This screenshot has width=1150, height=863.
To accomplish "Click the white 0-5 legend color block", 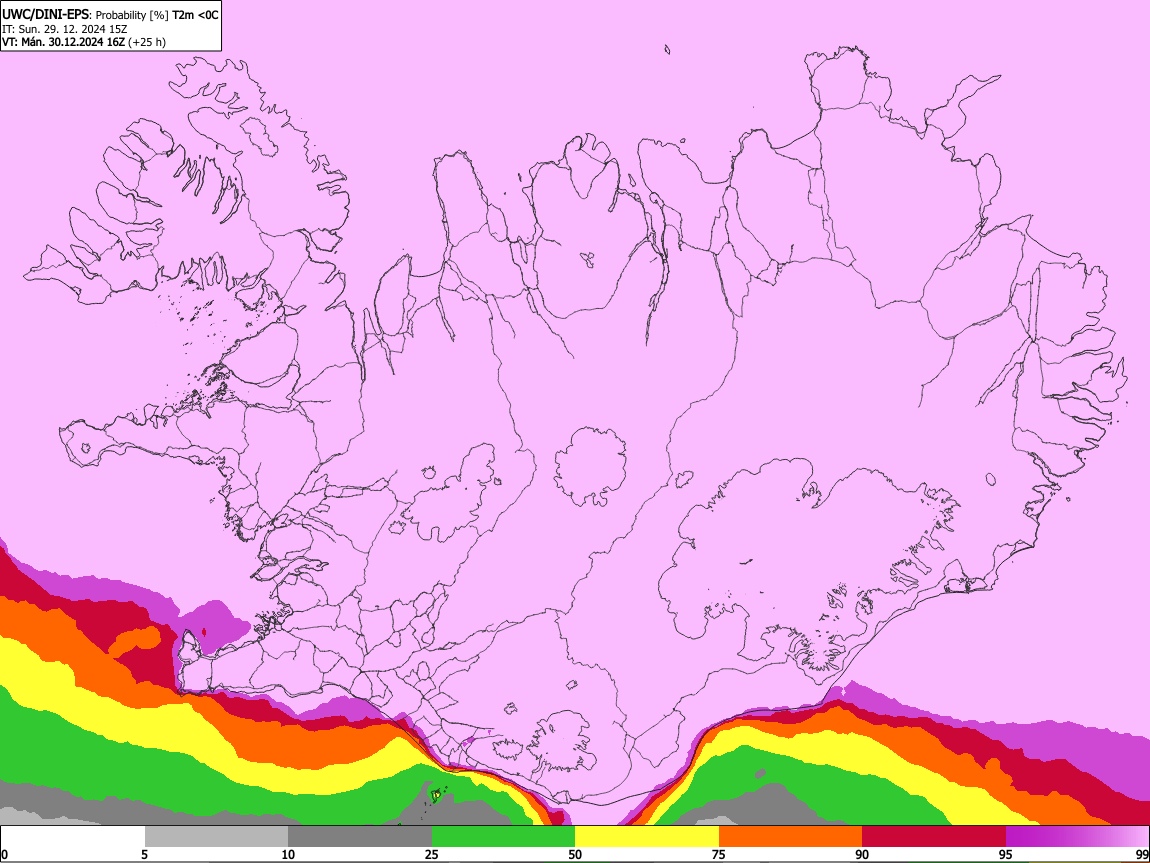I will click(73, 837).
